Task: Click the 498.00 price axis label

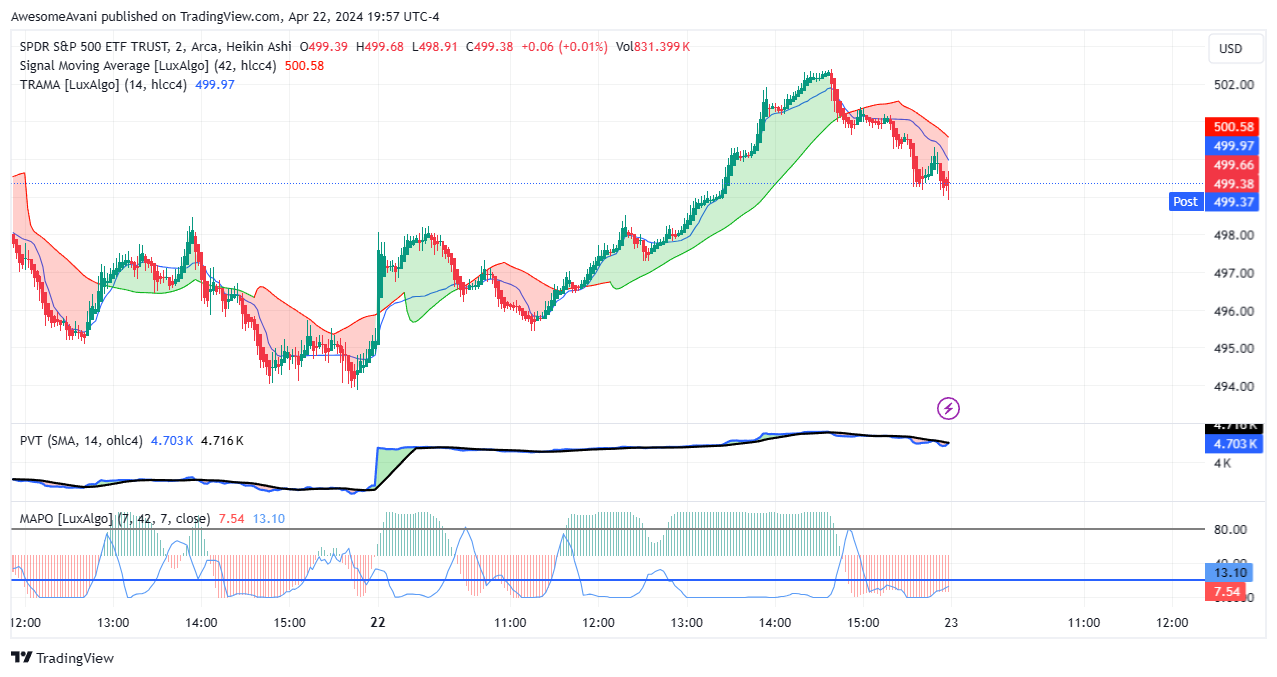Action: point(1233,236)
